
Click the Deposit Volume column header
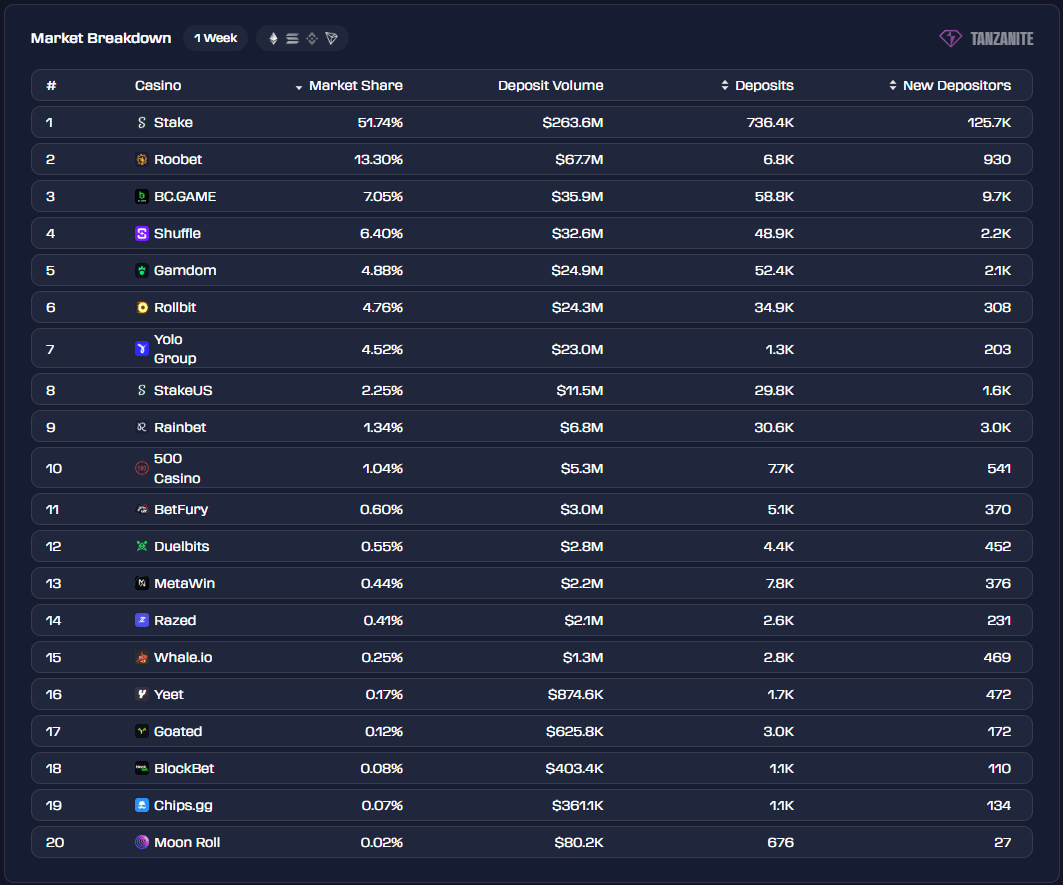(550, 85)
